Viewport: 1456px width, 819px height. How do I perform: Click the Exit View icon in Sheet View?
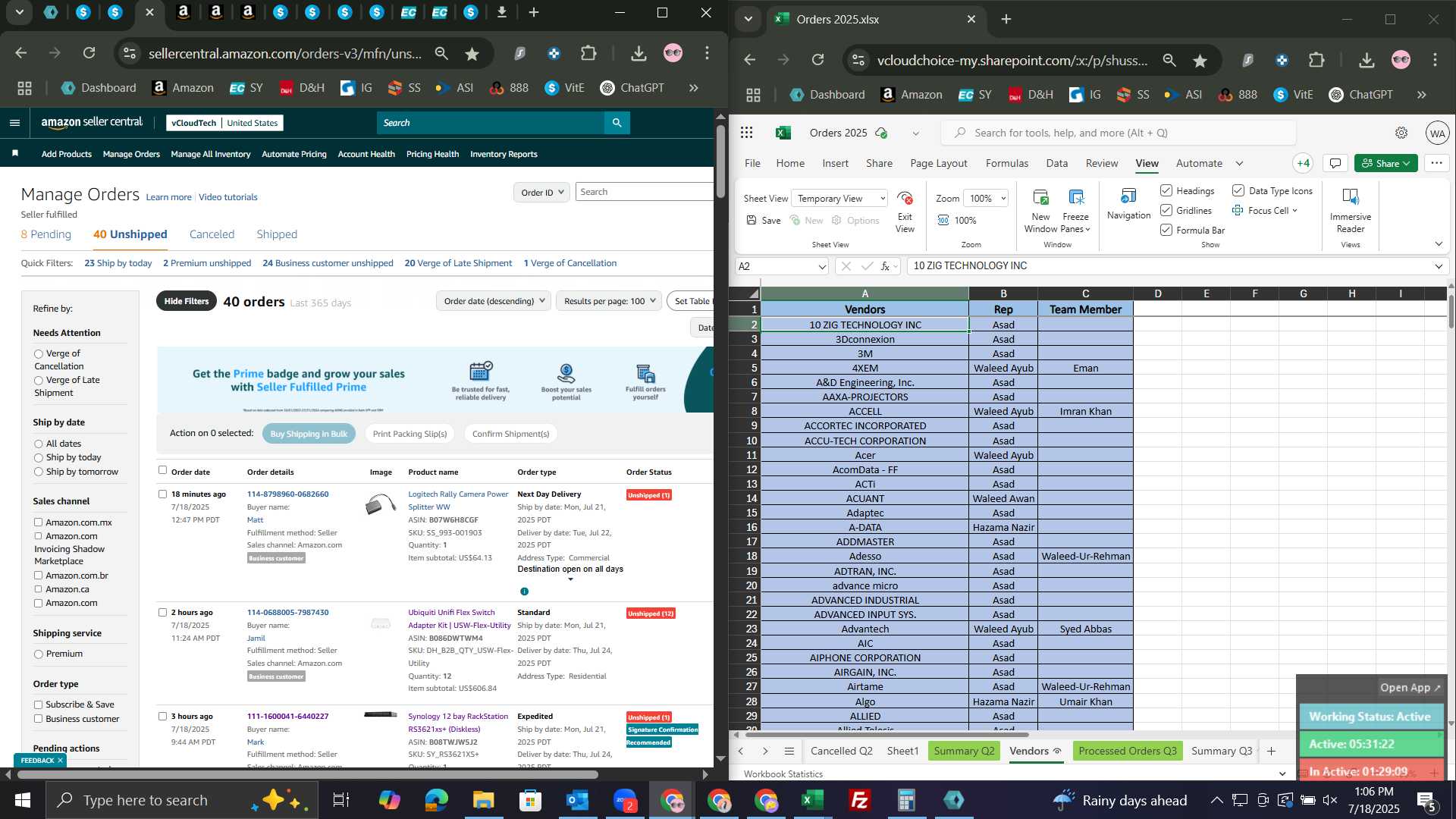click(905, 198)
